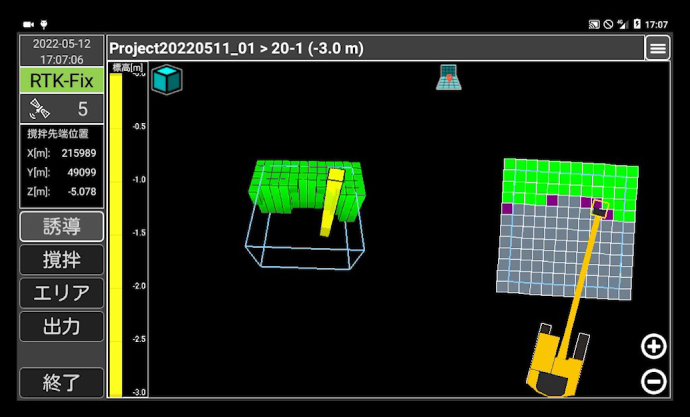Click the green RTK-Fix status indicator
Image resolution: width=690 pixels, height=417 pixels.
coord(61,80)
